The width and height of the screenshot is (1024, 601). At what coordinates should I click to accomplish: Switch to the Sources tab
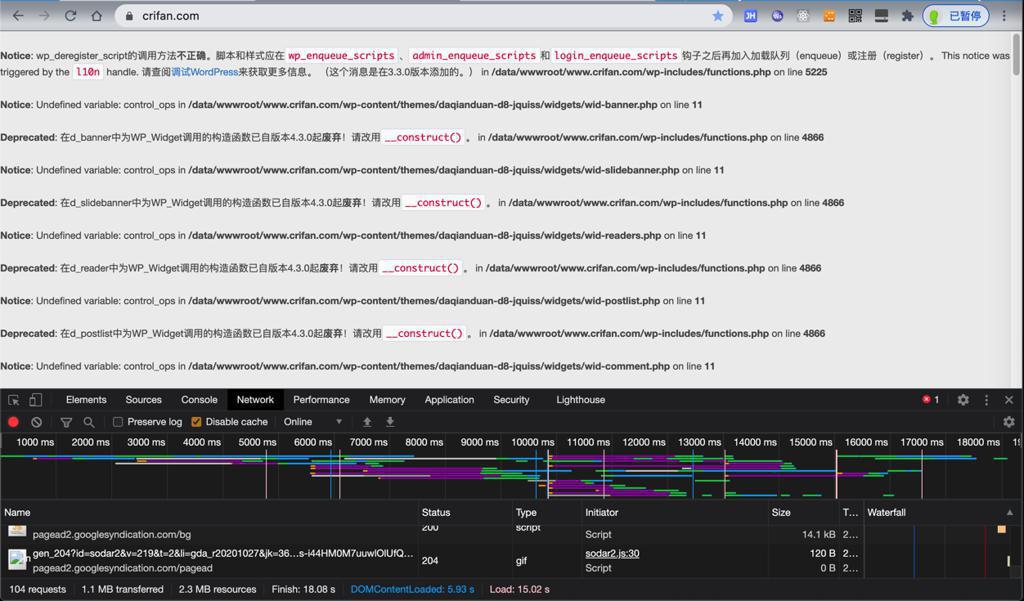pyautogui.click(x=144, y=400)
